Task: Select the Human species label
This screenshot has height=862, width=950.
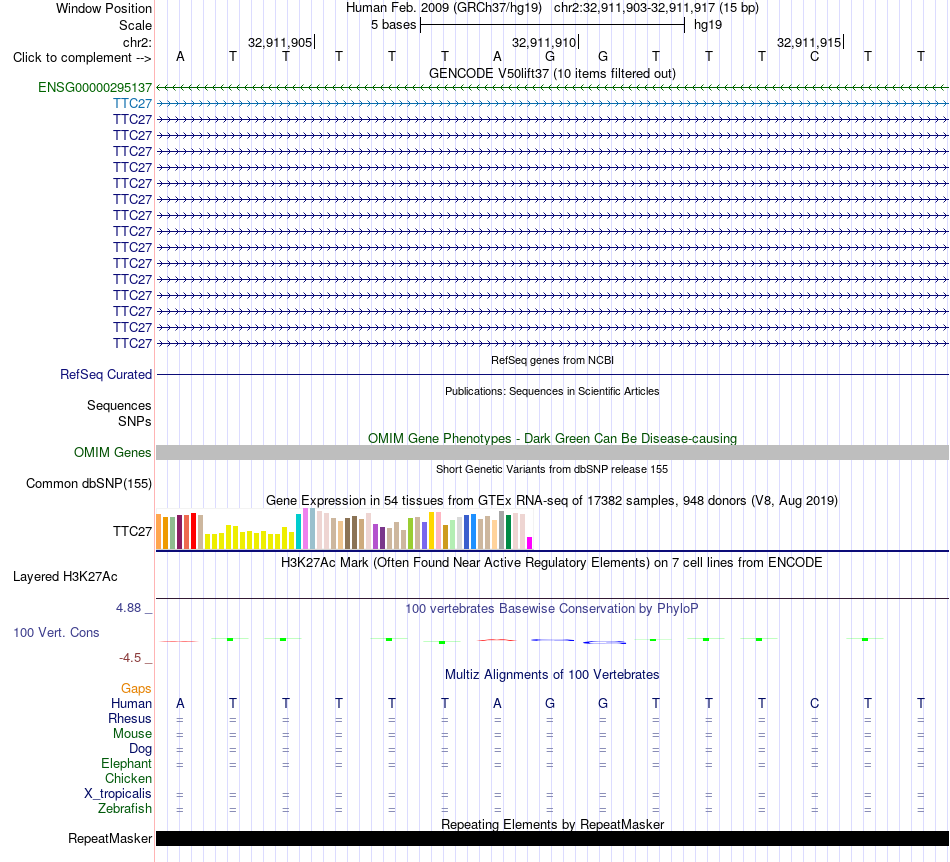Action: tap(131, 703)
